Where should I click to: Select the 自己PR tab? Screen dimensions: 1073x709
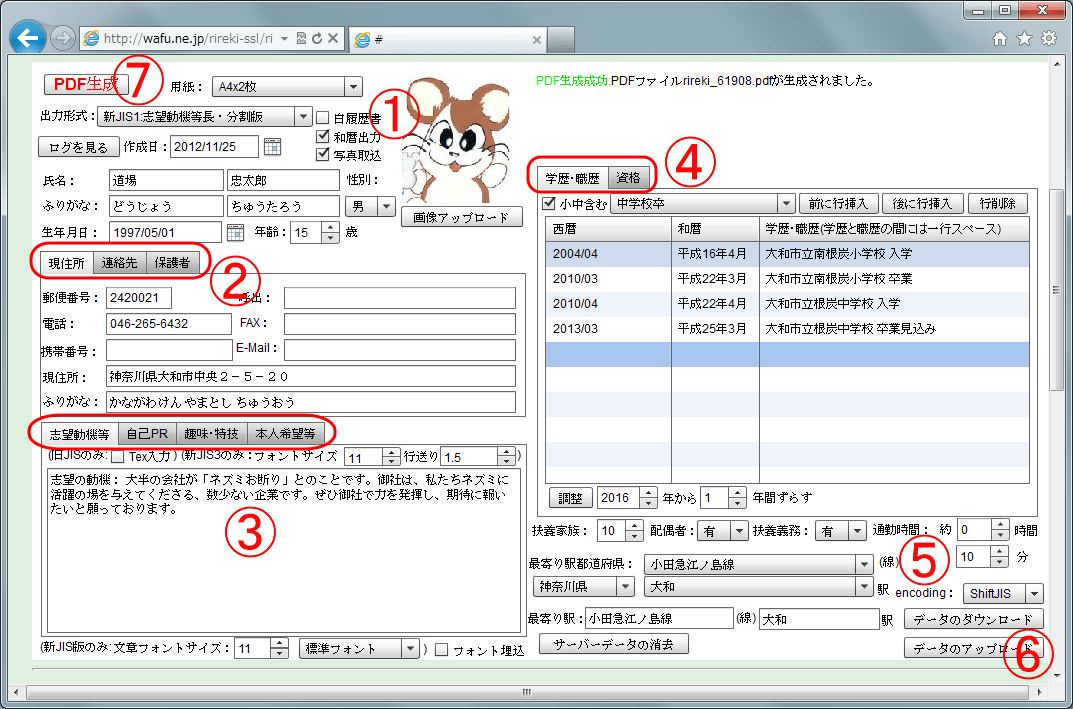click(x=146, y=433)
